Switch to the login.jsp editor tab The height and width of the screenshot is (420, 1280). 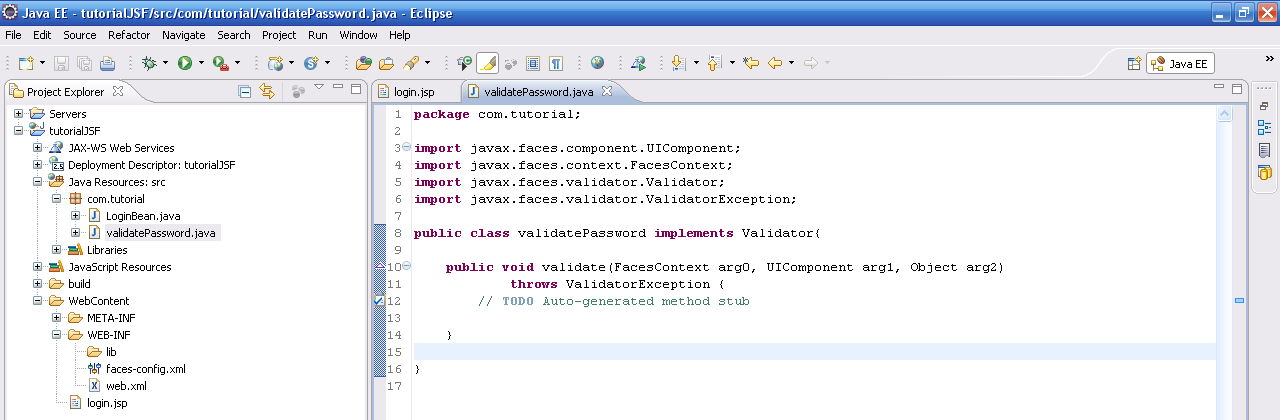click(416, 91)
